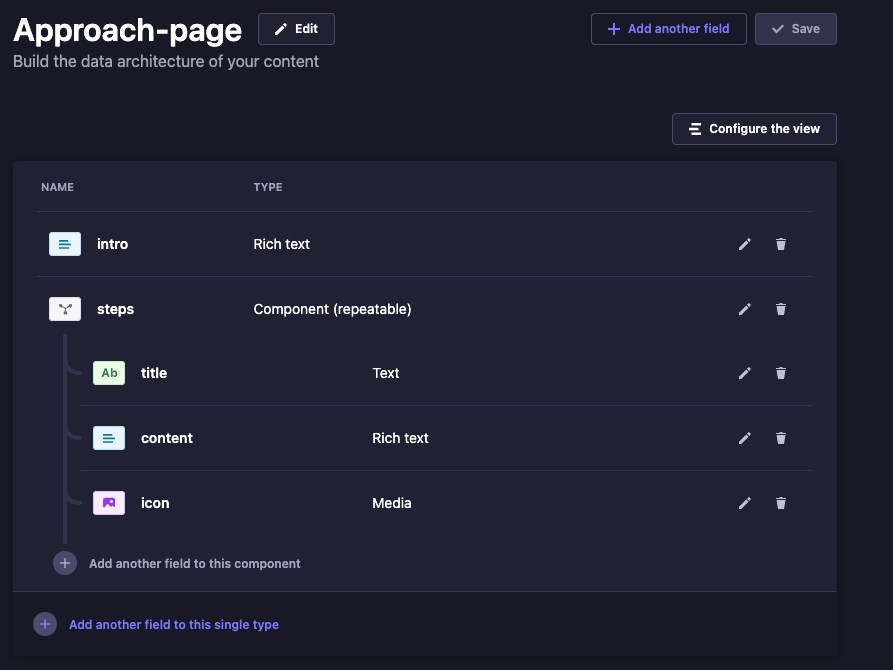The image size is (893, 670).
Task: Add another field to this component
Action: pos(177,563)
